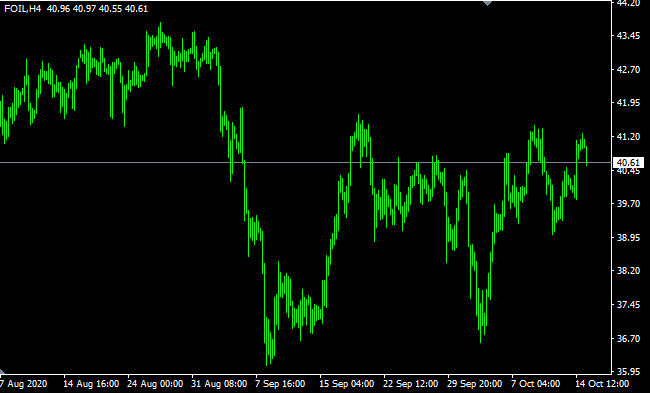
Task: Click the 40.55 low value in header
Action: 110,9
